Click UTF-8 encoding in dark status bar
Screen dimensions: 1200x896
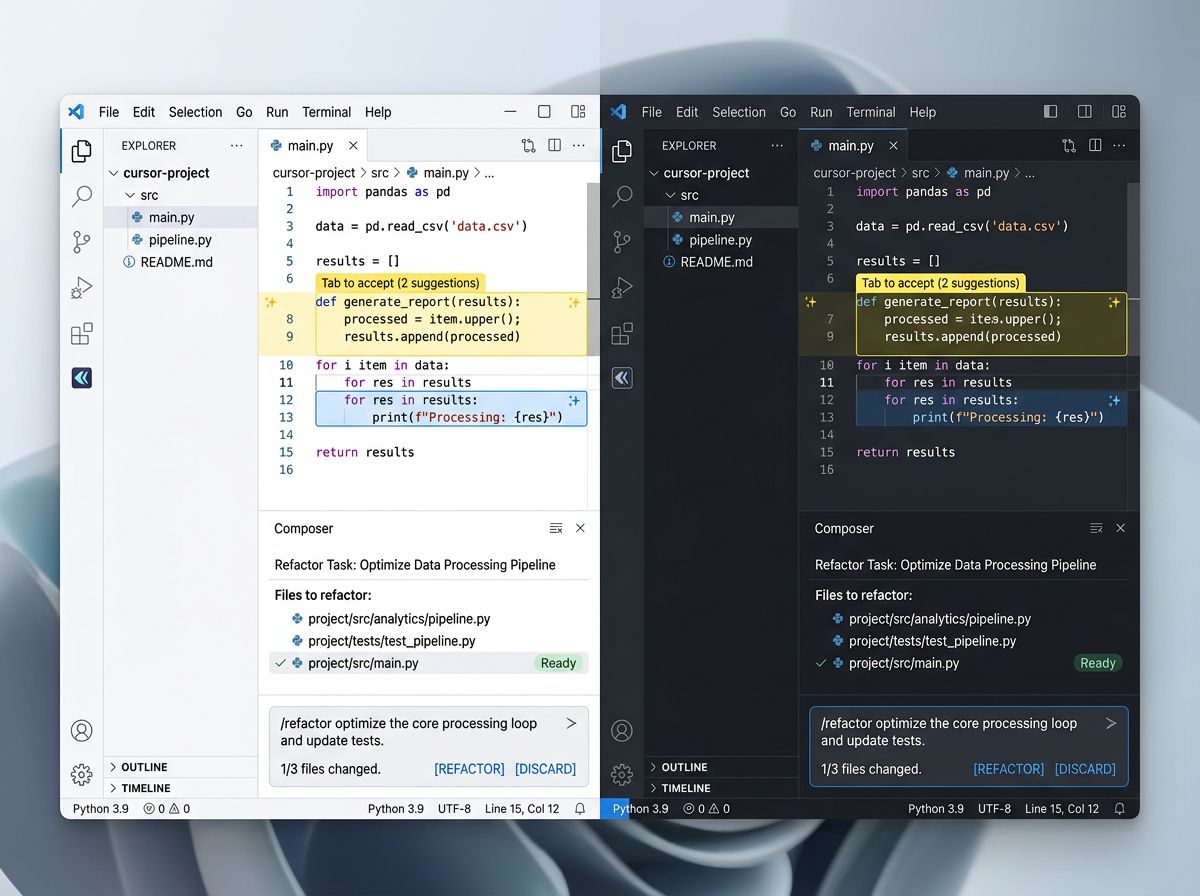[x=994, y=809]
